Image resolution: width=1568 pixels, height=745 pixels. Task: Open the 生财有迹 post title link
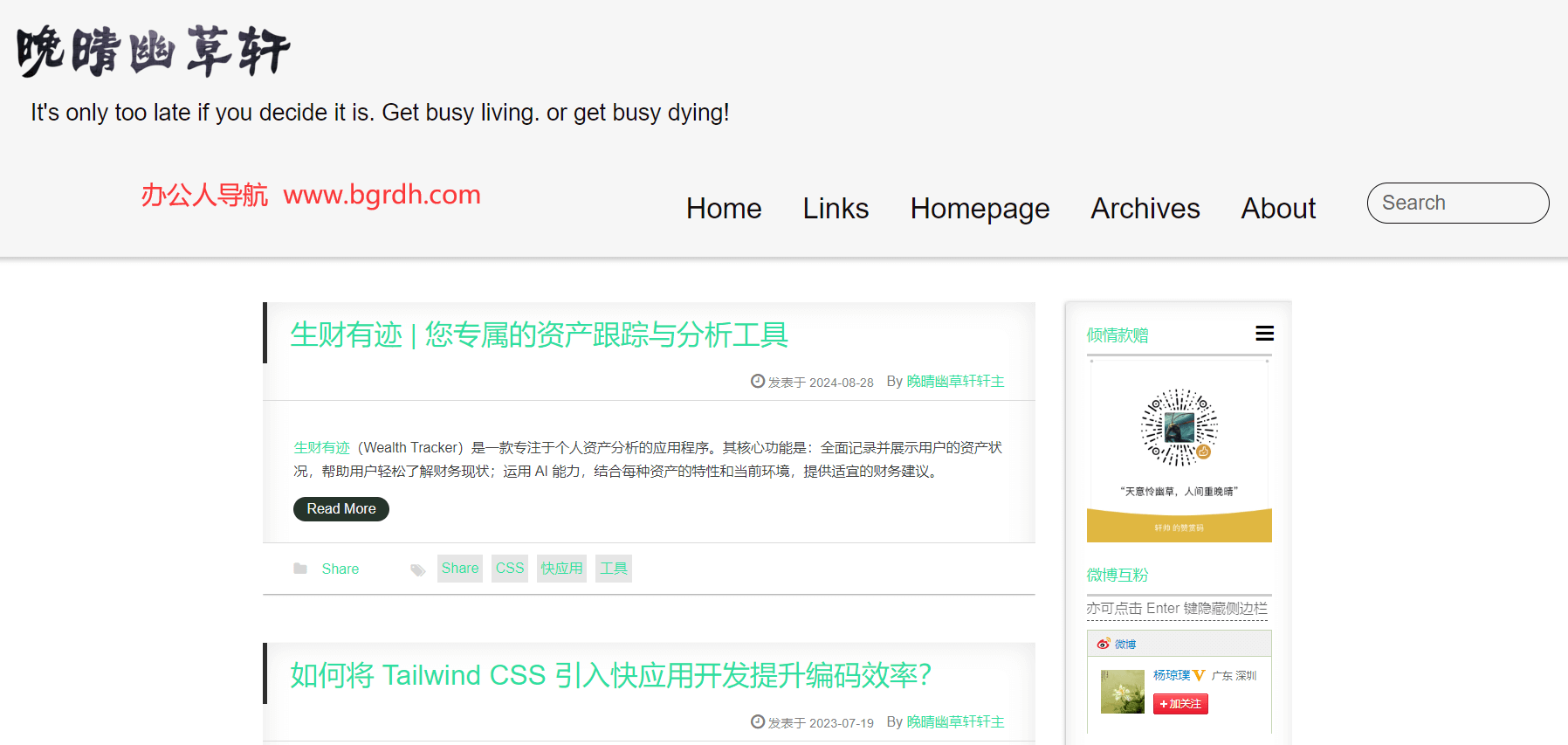(x=539, y=335)
